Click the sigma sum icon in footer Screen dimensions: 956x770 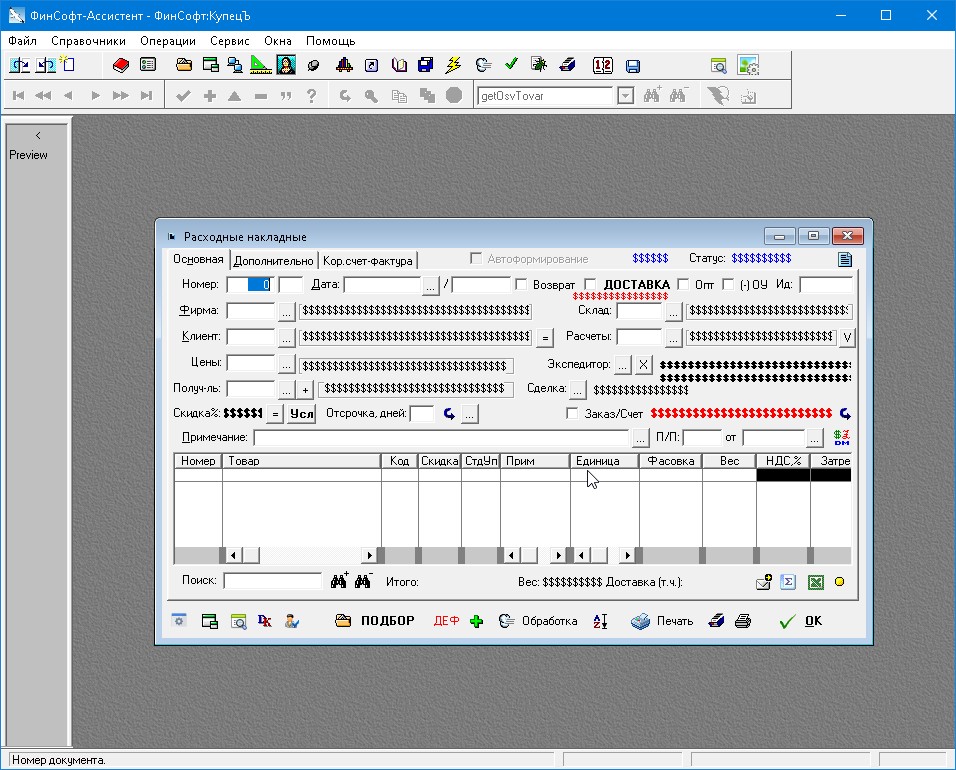[x=787, y=582]
